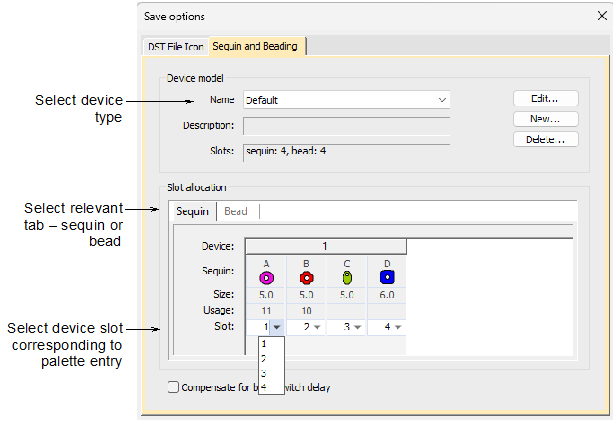The width and height of the screenshot is (615, 438).
Task: Click the Delete... device model button
Action: pyautogui.click(x=545, y=139)
